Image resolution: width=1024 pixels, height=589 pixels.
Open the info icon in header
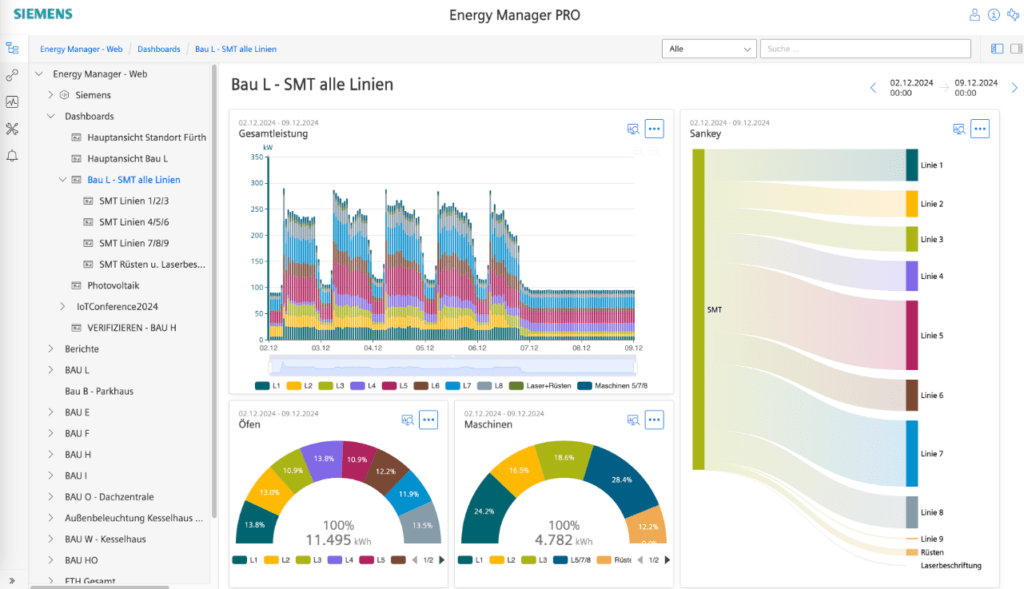coord(994,14)
